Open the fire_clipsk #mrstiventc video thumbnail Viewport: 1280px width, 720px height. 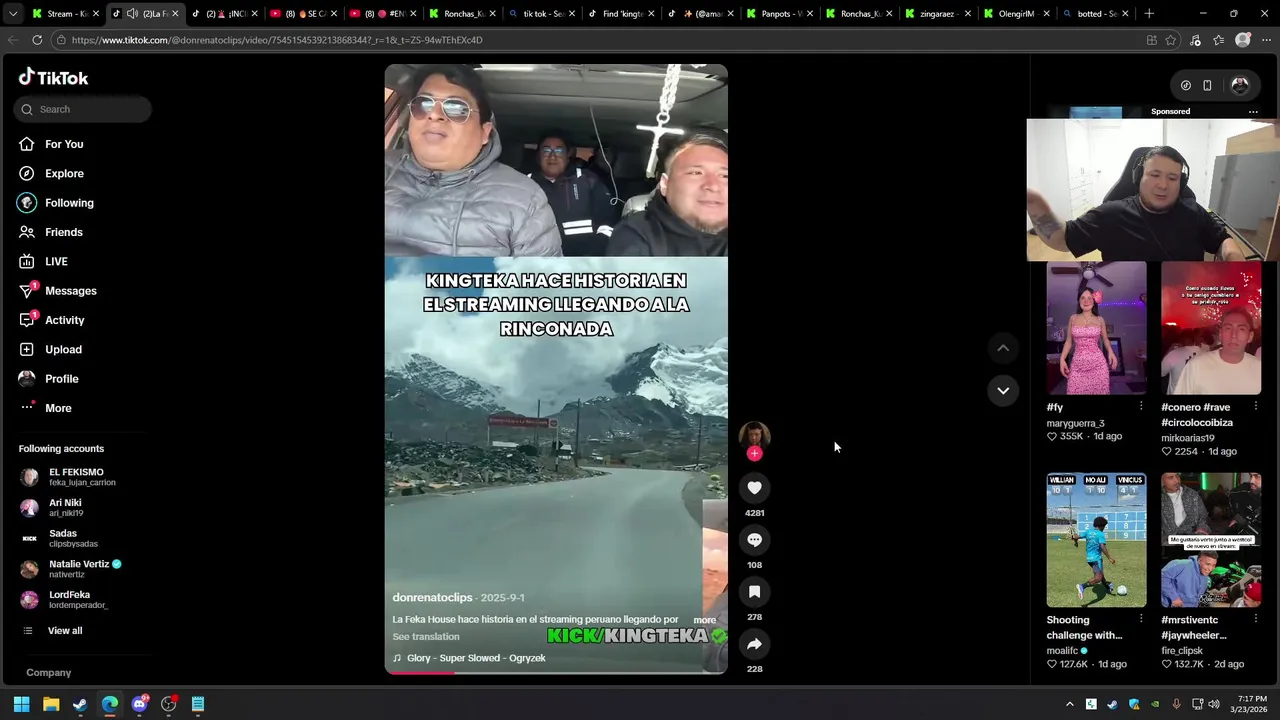[1211, 540]
